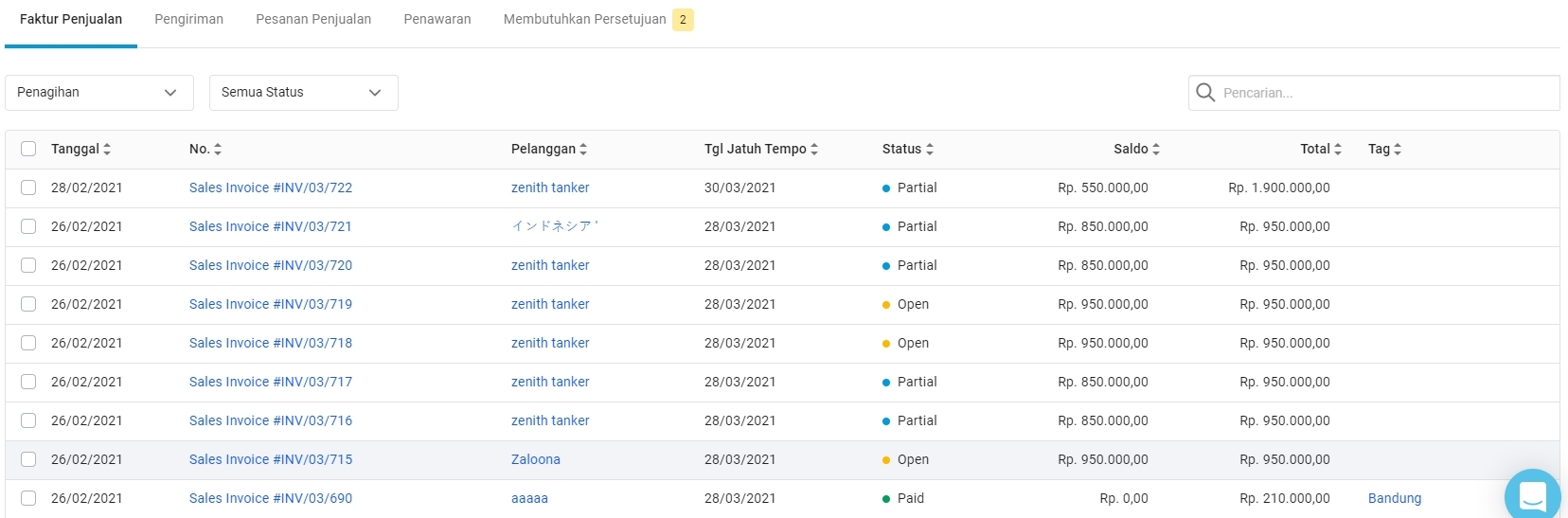Screen dimensions: 1568x518
Task: Sort by Status column arrows
Action: pos(930,150)
